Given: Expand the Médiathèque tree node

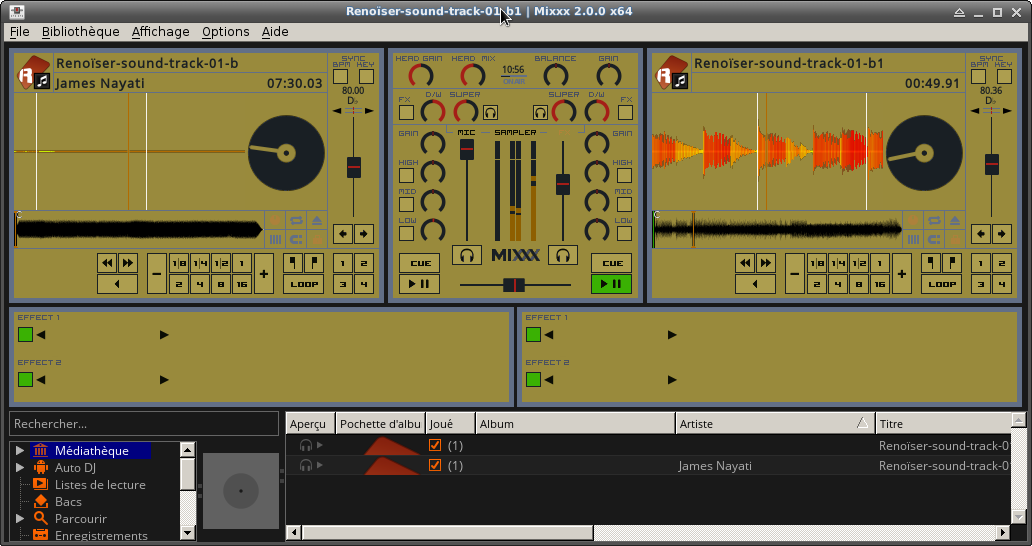Looking at the screenshot, I should (20, 451).
